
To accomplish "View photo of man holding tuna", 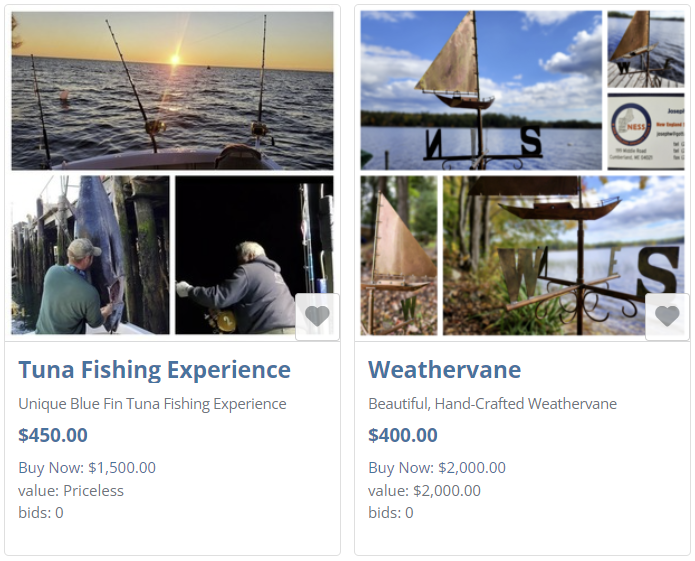I will [90, 255].
